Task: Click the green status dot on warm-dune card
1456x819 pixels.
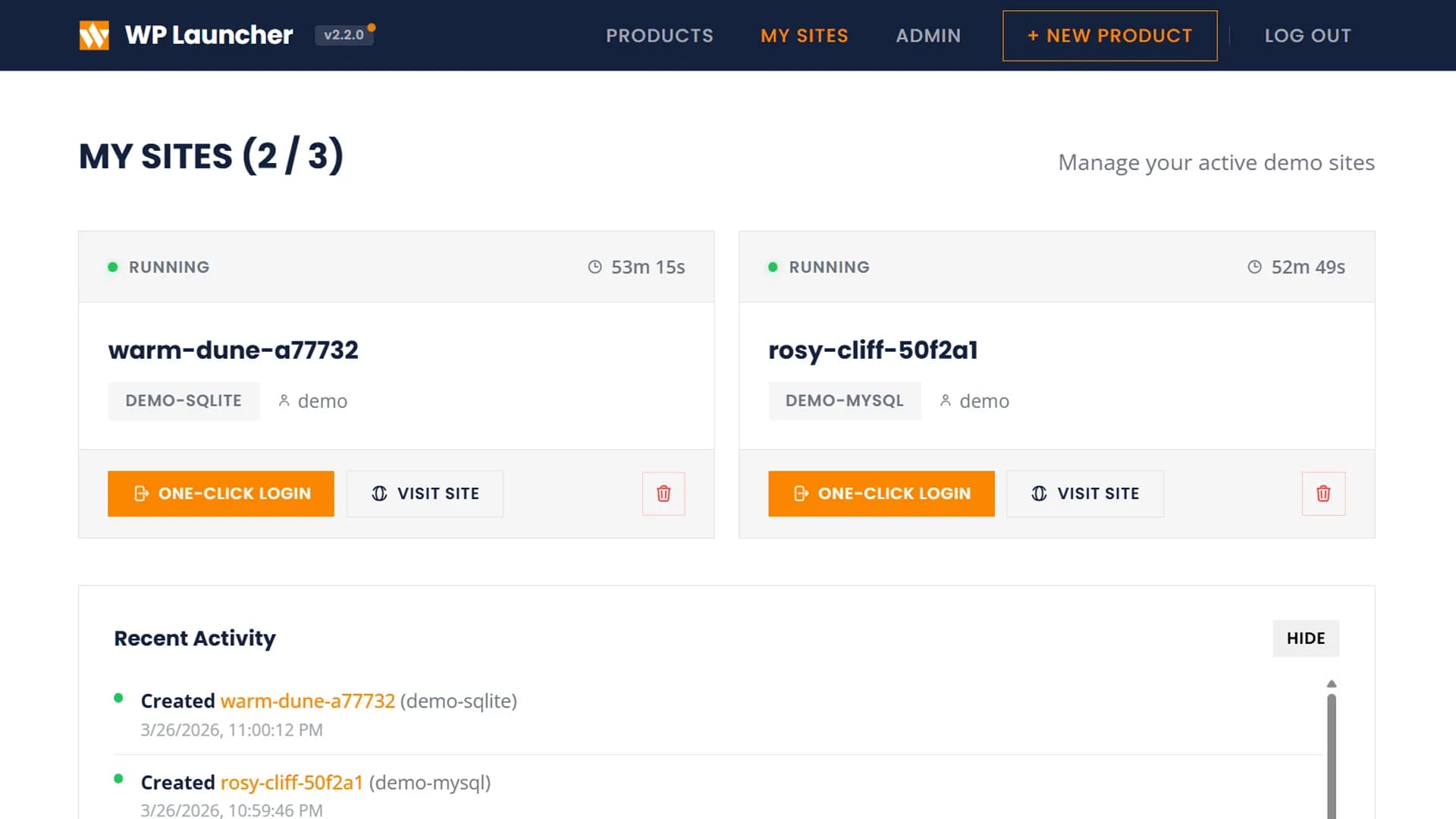Action: click(x=113, y=267)
